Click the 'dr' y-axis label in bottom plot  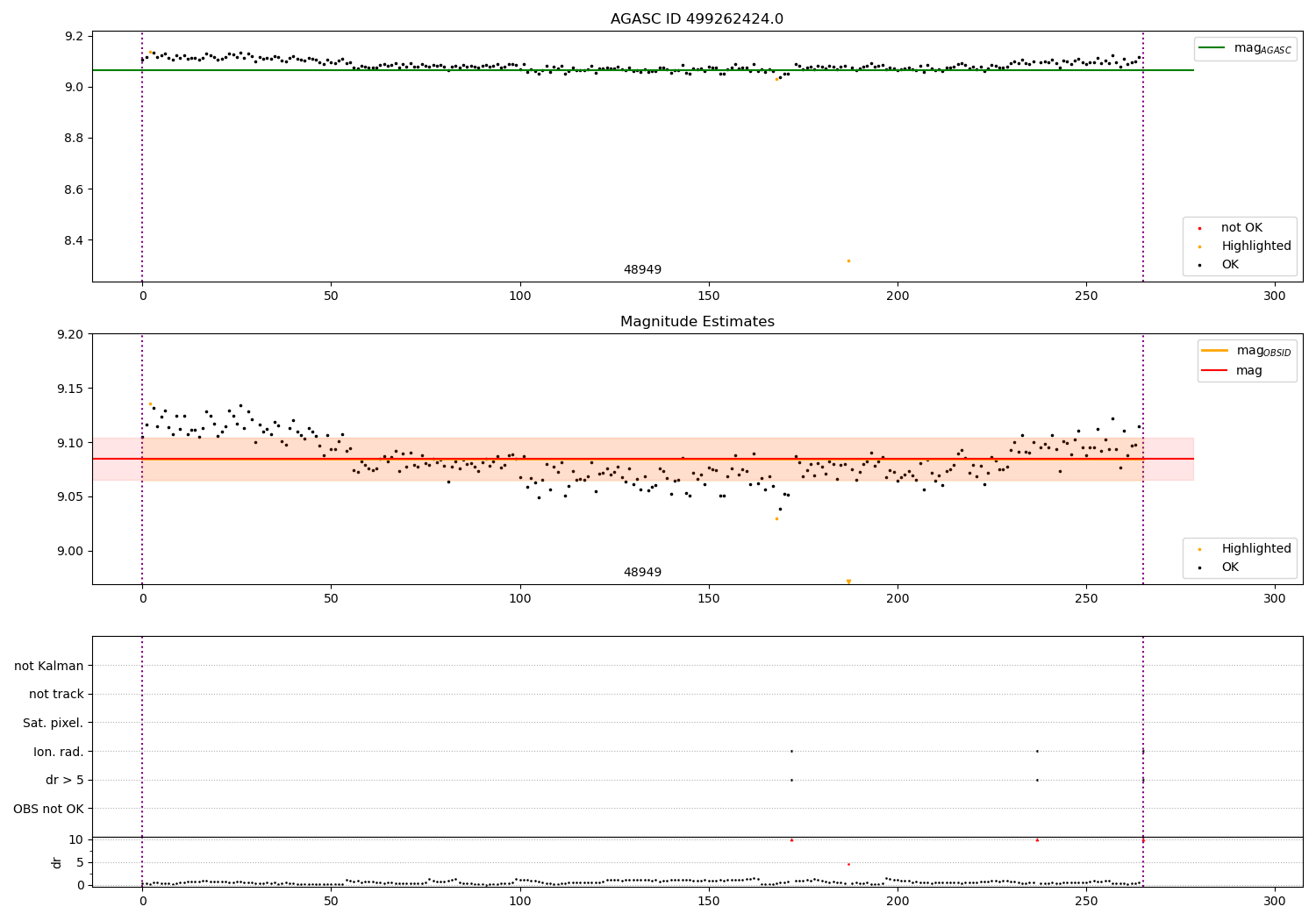click(x=57, y=862)
